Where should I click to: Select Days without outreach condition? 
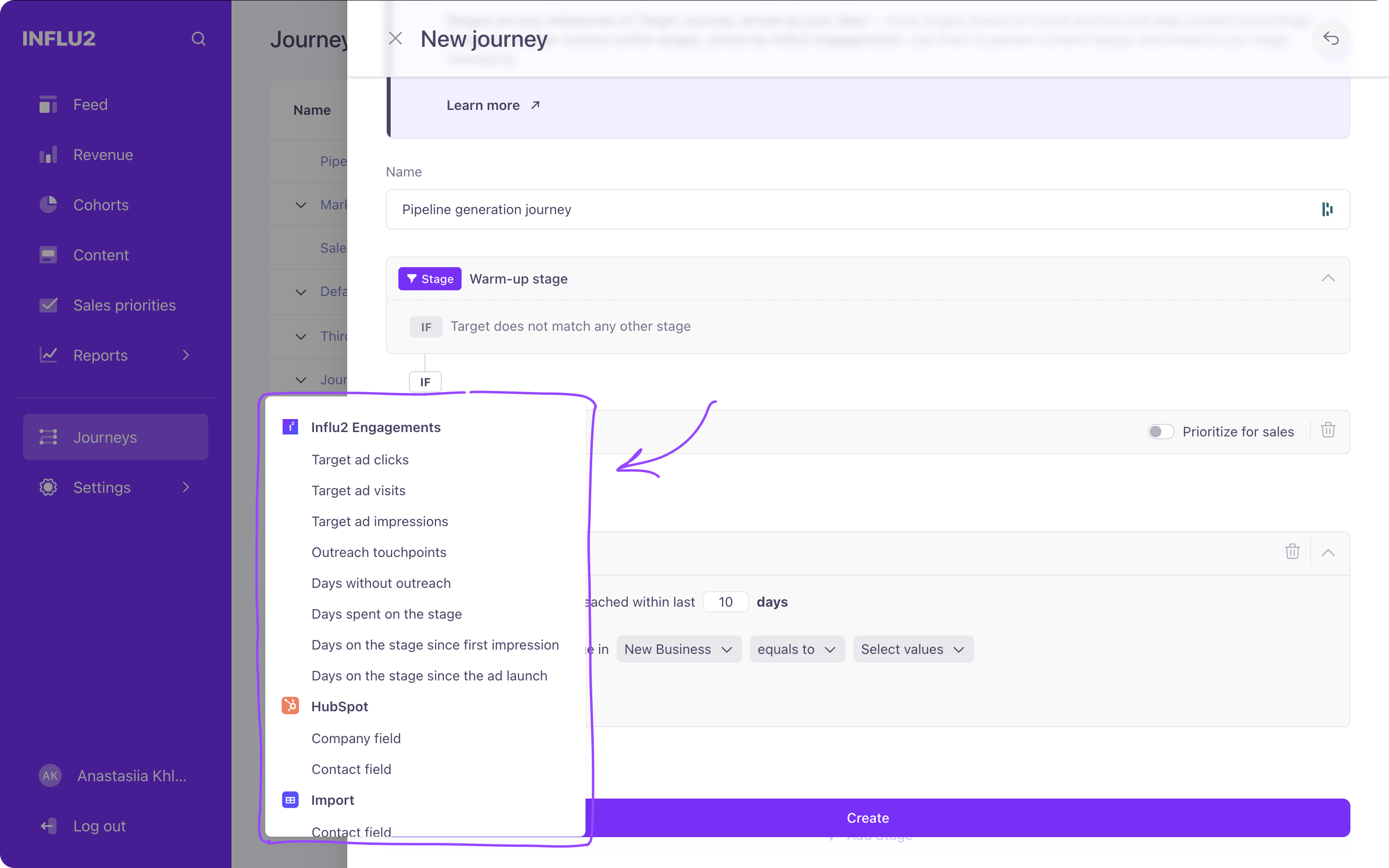(x=381, y=583)
